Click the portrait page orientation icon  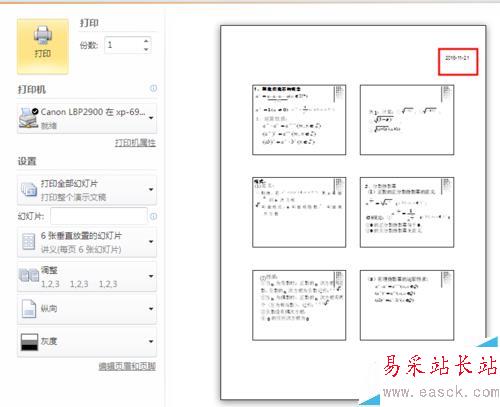tap(29, 309)
